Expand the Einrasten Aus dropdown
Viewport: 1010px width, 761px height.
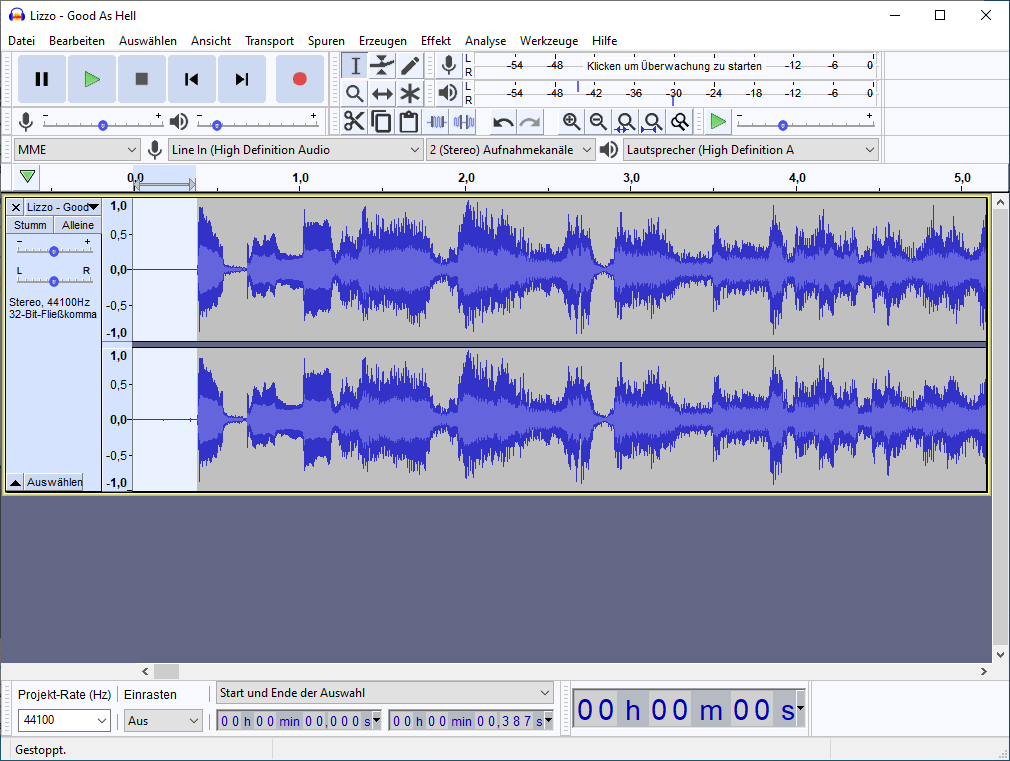pyautogui.click(x=164, y=720)
